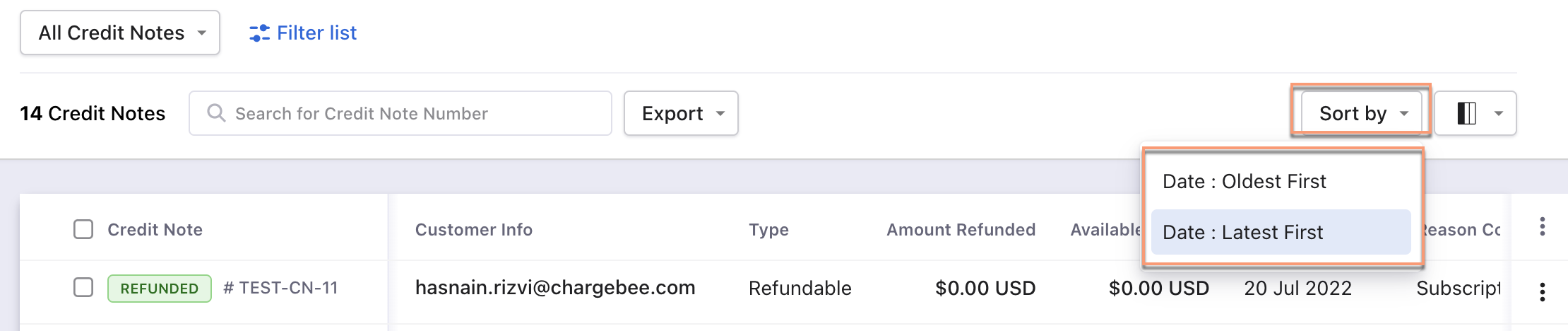The height and width of the screenshot is (331, 1568).
Task: Open the Export dropdown
Action: [x=681, y=113]
